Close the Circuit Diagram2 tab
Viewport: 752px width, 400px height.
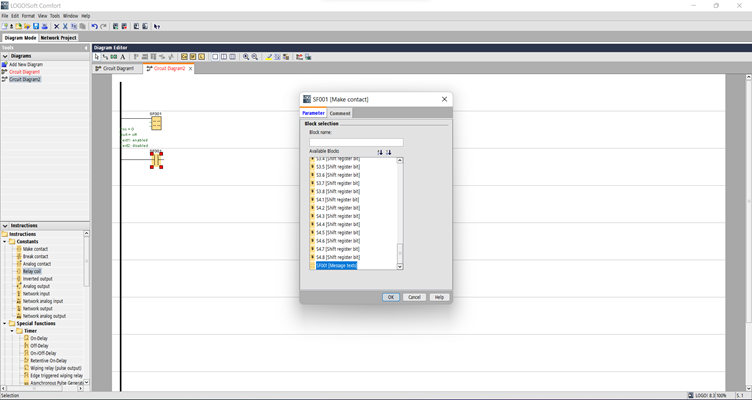[x=190, y=69]
